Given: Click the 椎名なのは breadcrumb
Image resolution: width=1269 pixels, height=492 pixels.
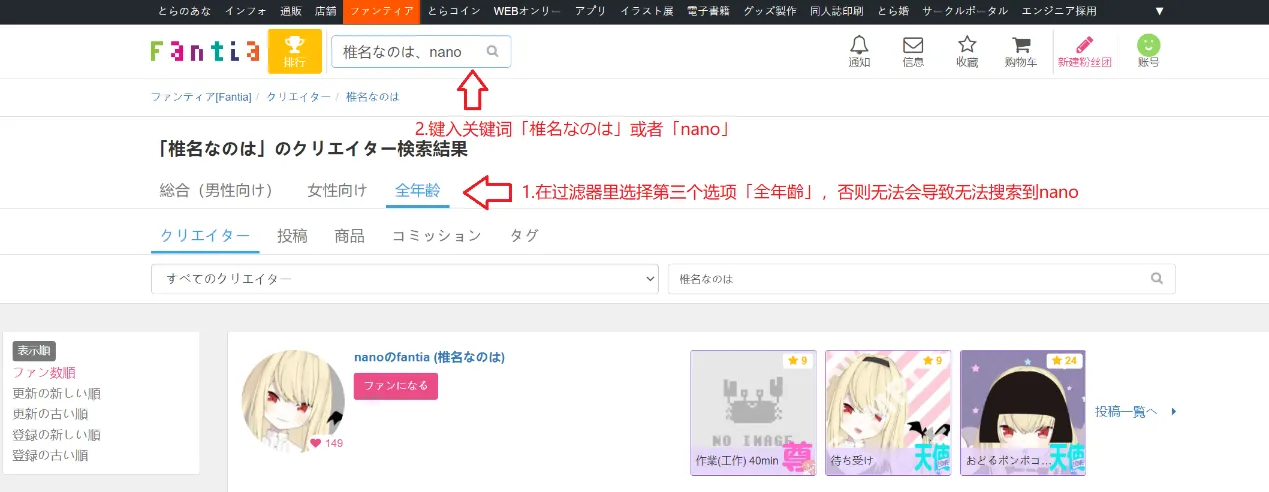Looking at the screenshot, I should click(x=372, y=97).
